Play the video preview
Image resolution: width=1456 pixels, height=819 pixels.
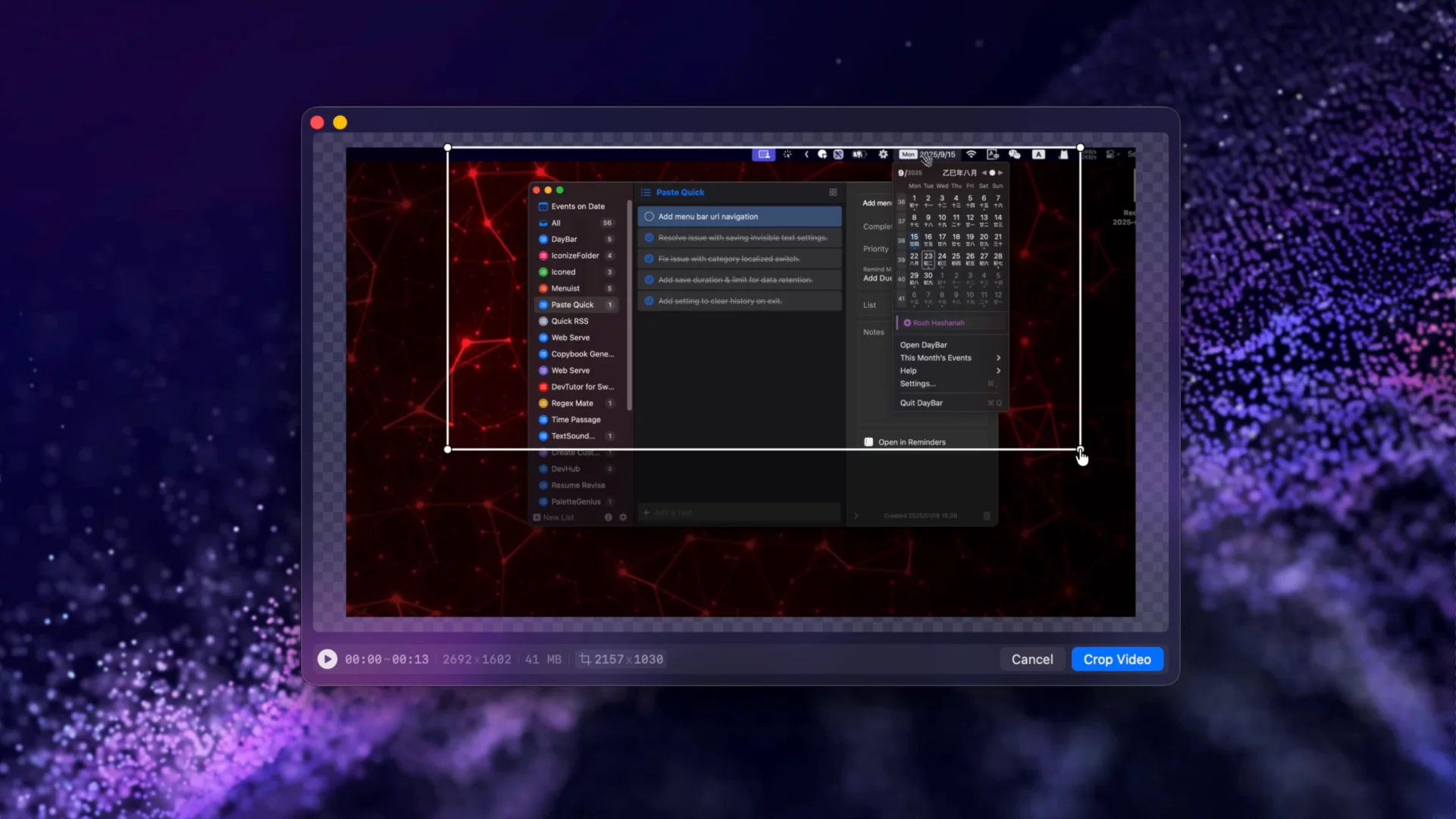coord(327,659)
